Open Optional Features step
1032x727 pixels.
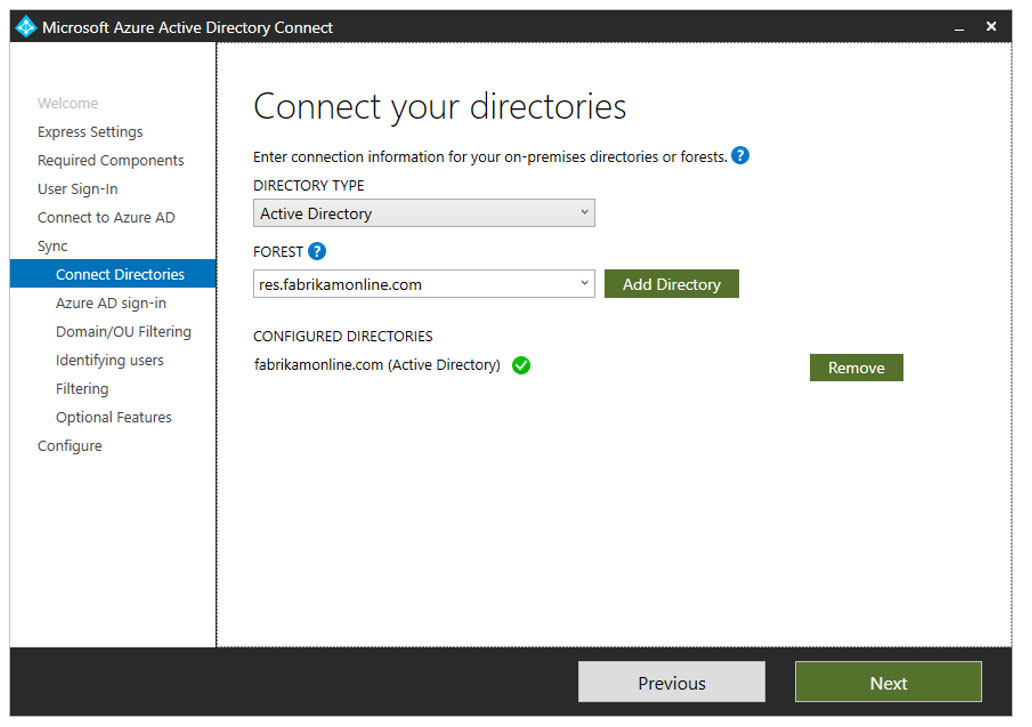[x=114, y=417]
